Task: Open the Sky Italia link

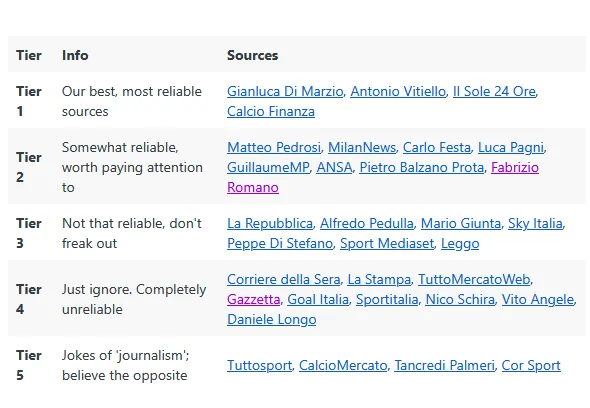Action: (535, 224)
